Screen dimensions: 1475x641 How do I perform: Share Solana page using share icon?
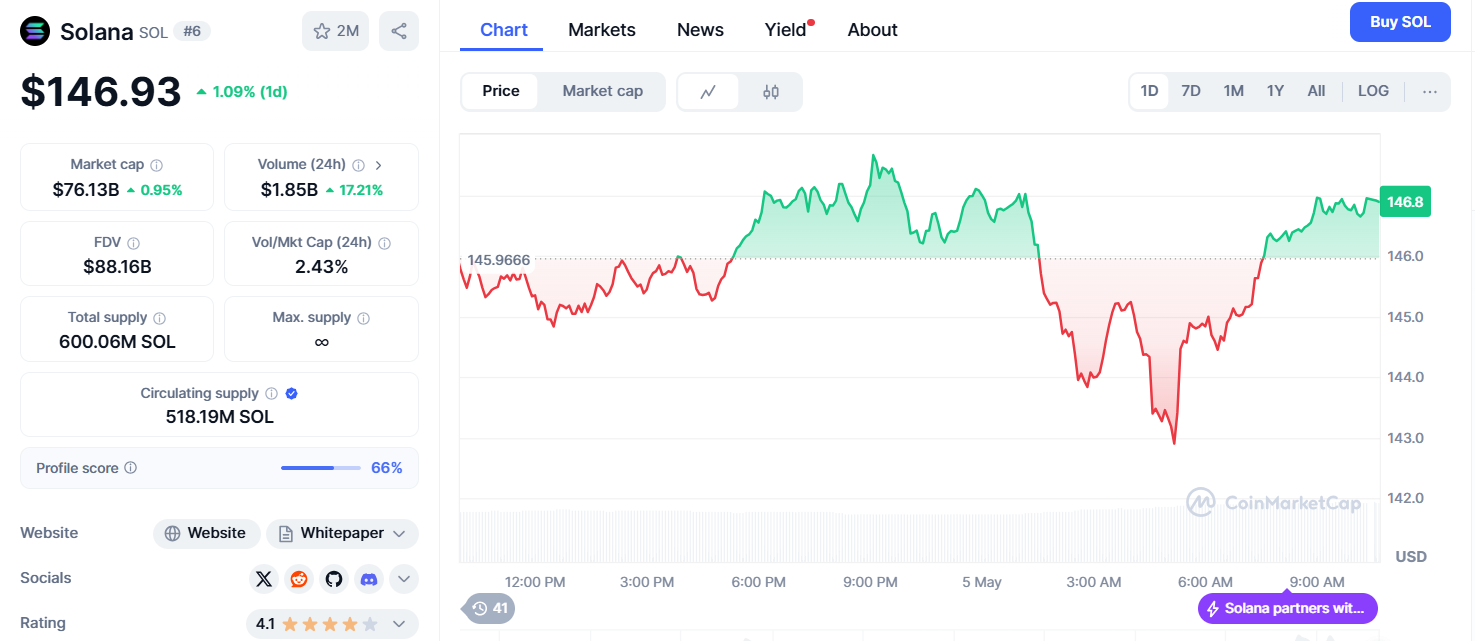pyautogui.click(x=399, y=31)
